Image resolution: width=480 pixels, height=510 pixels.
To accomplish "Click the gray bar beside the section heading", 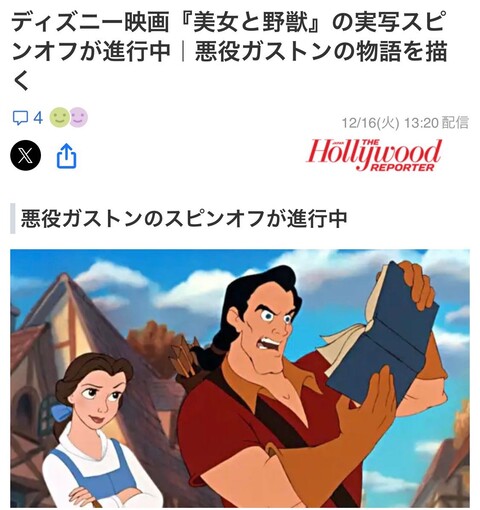I will tap(13, 219).
